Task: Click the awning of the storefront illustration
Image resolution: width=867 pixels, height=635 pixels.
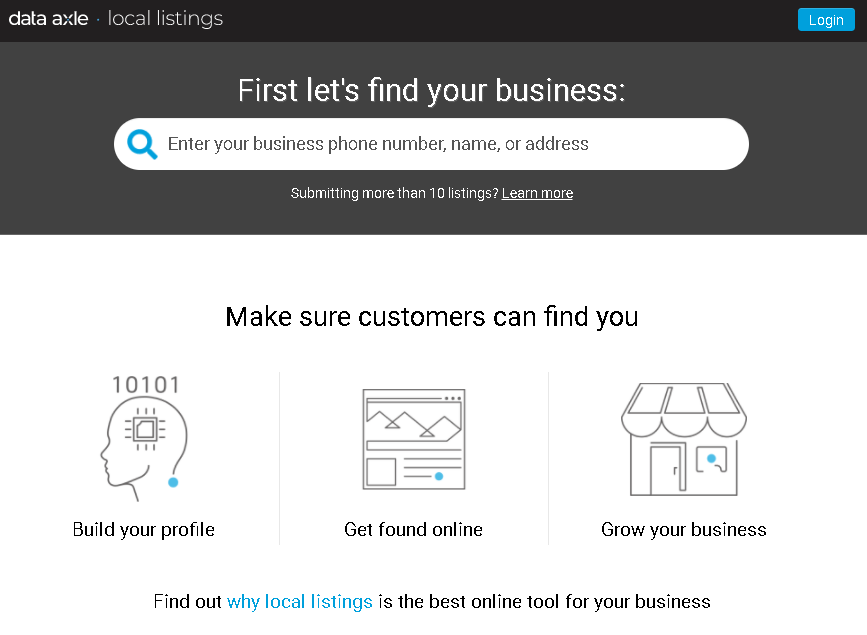Action: 684,402
